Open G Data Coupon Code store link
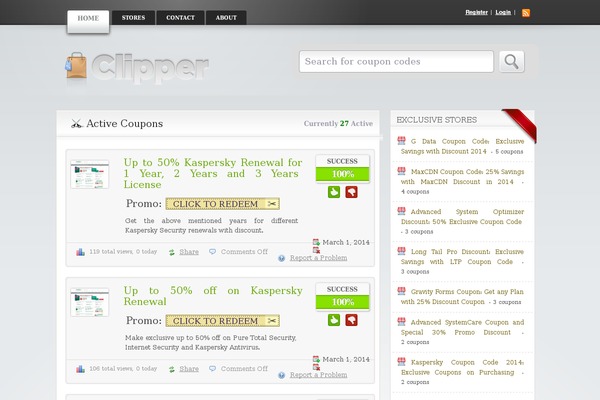Image resolution: width=600 pixels, height=400 pixels. pos(463,146)
